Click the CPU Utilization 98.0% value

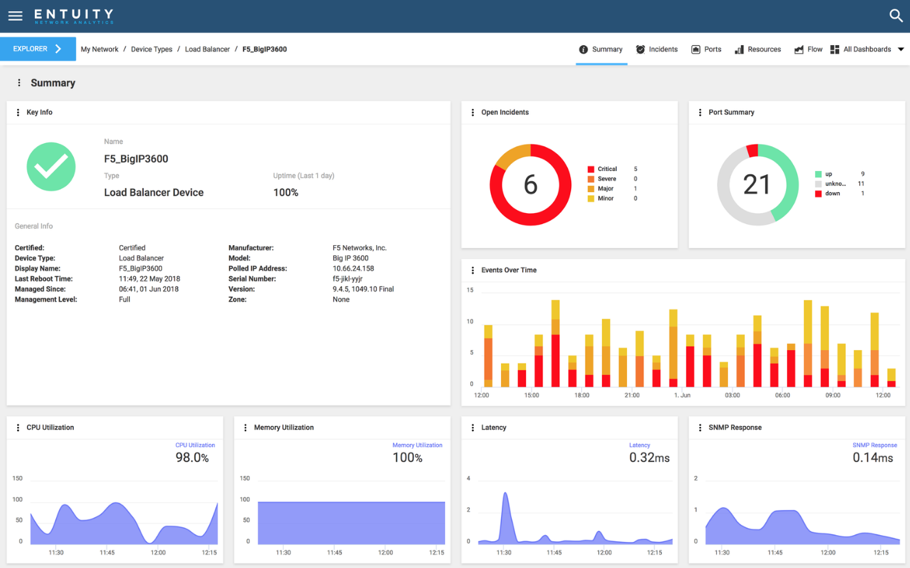pos(192,458)
